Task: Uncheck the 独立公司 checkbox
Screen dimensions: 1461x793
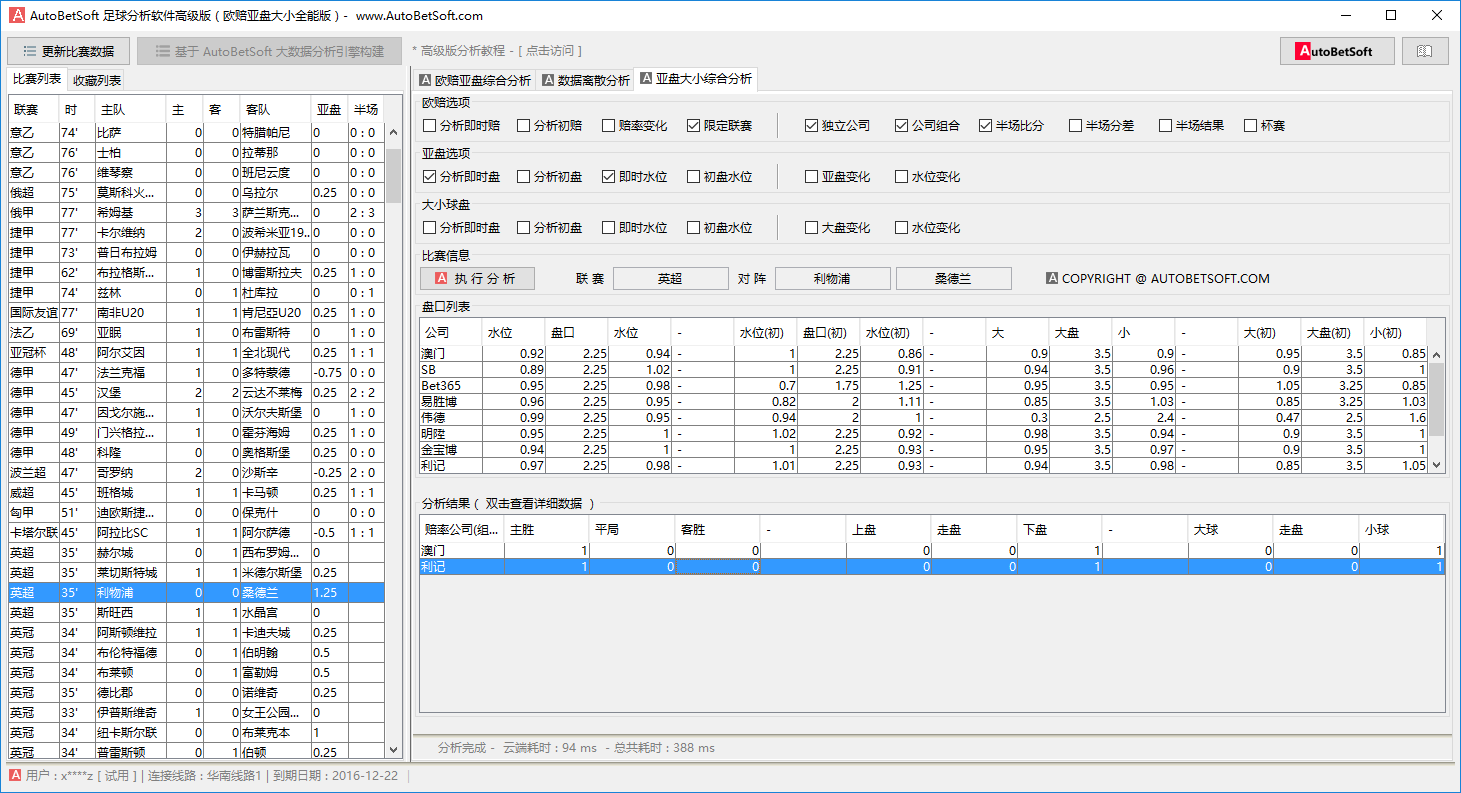Action: tap(838, 126)
